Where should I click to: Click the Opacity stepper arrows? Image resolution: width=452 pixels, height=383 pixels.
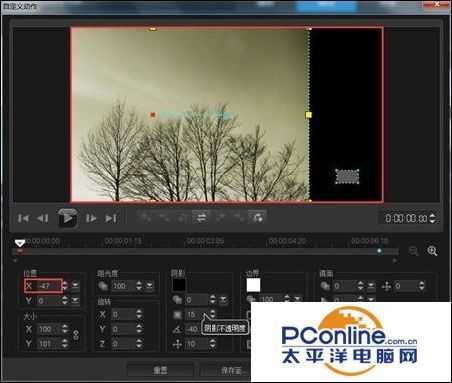(x=139, y=286)
